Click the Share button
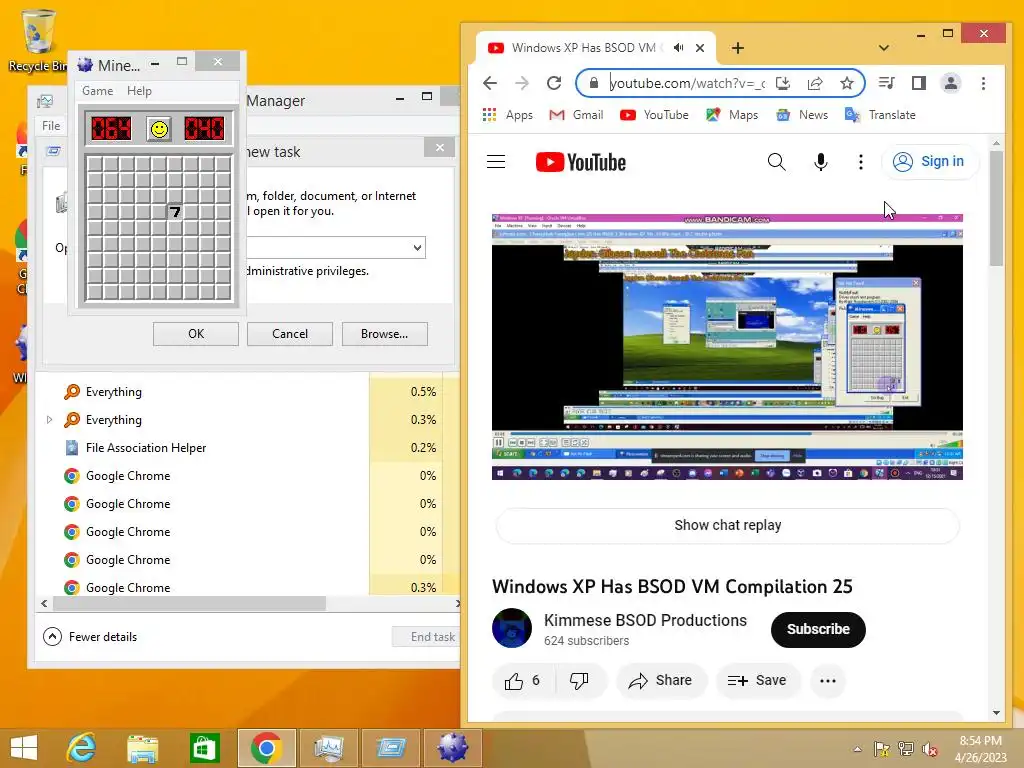 point(661,680)
